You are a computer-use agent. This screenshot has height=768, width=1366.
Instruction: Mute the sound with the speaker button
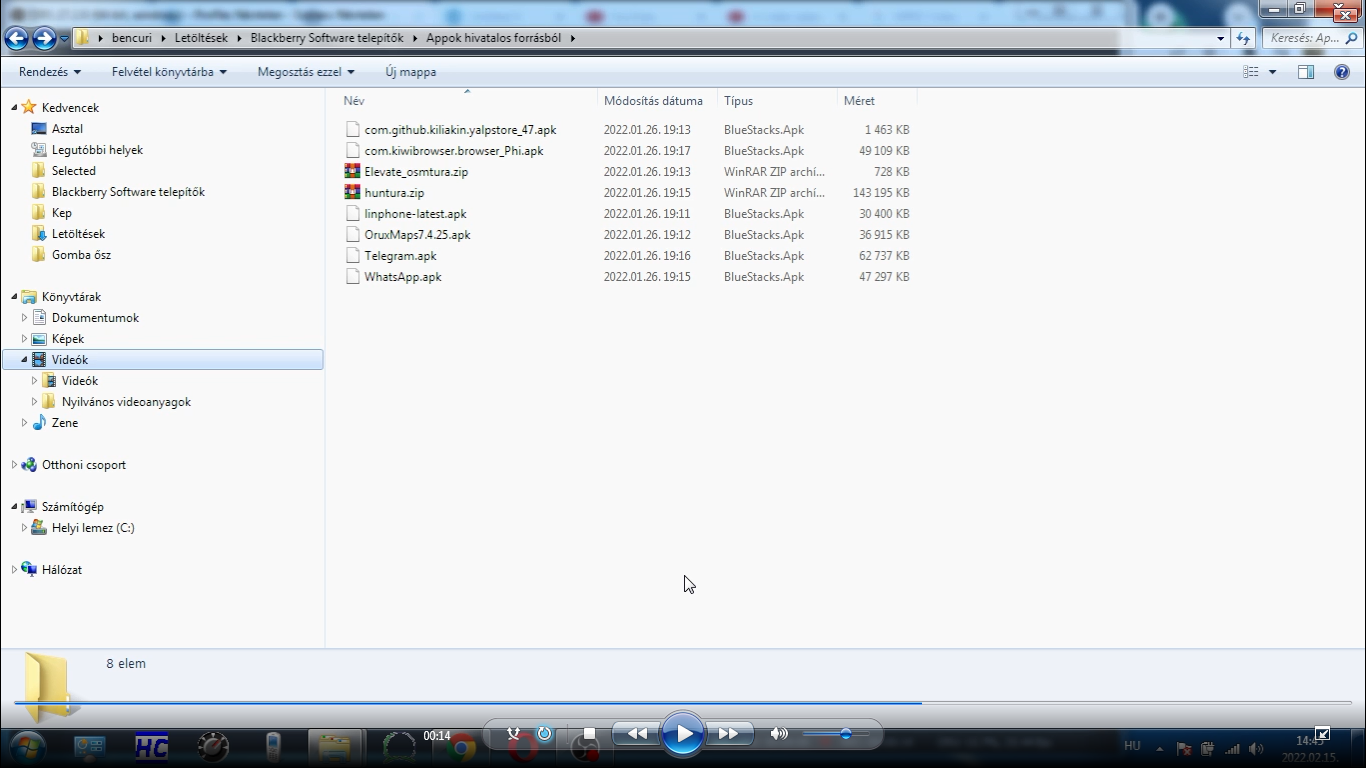[x=779, y=734]
